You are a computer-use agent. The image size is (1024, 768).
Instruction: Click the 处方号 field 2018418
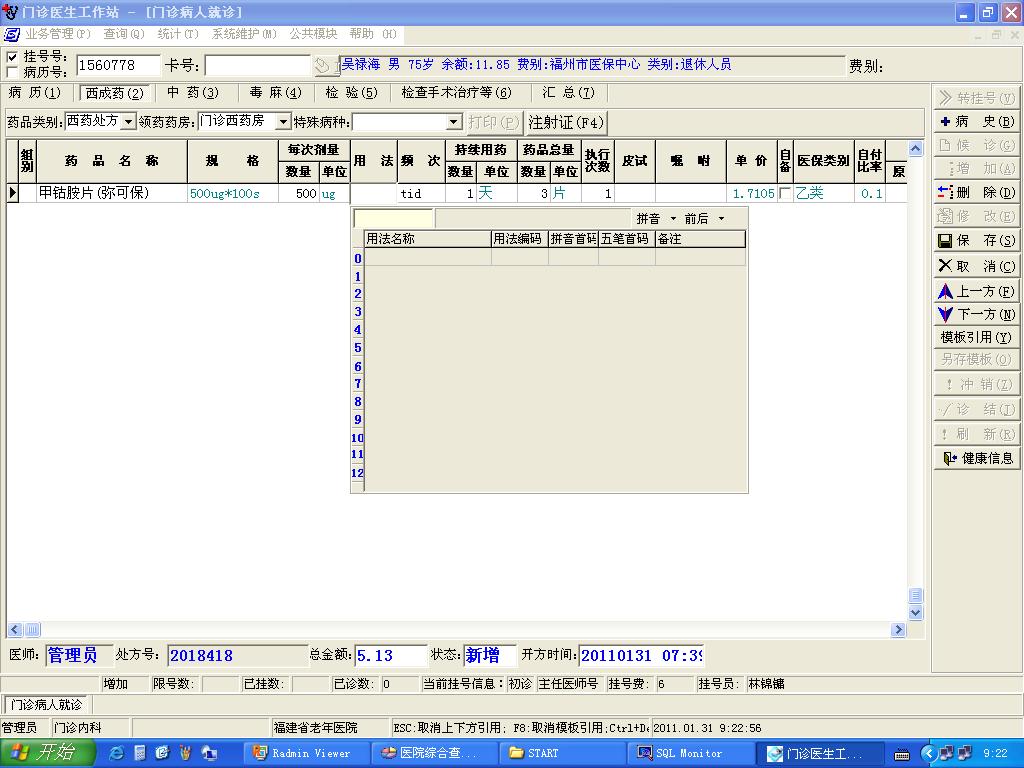pyautogui.click(x=236, y=655)
